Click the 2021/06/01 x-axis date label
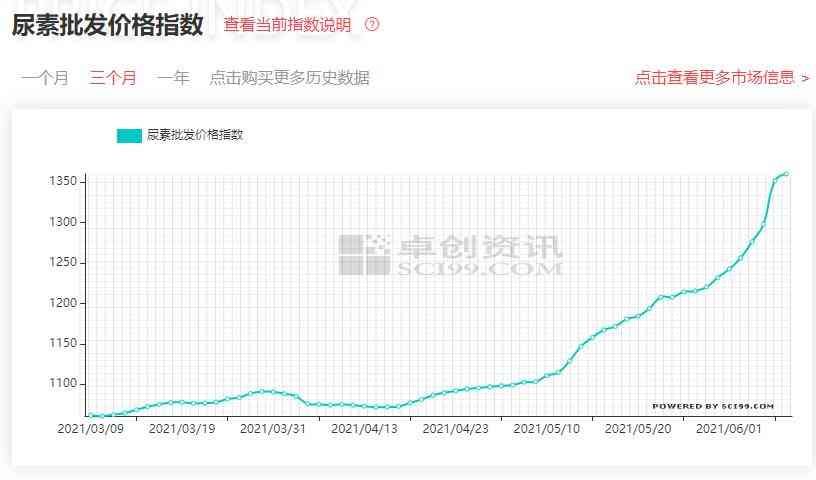Image resolution: width=816 pixels, height=480 pixels. click(729, 429)
